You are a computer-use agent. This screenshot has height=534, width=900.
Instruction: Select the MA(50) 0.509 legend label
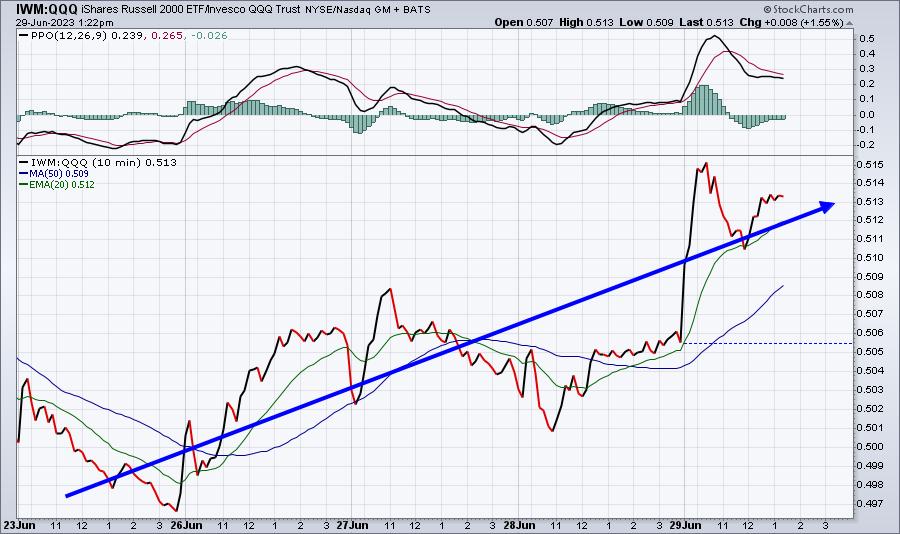59,173
